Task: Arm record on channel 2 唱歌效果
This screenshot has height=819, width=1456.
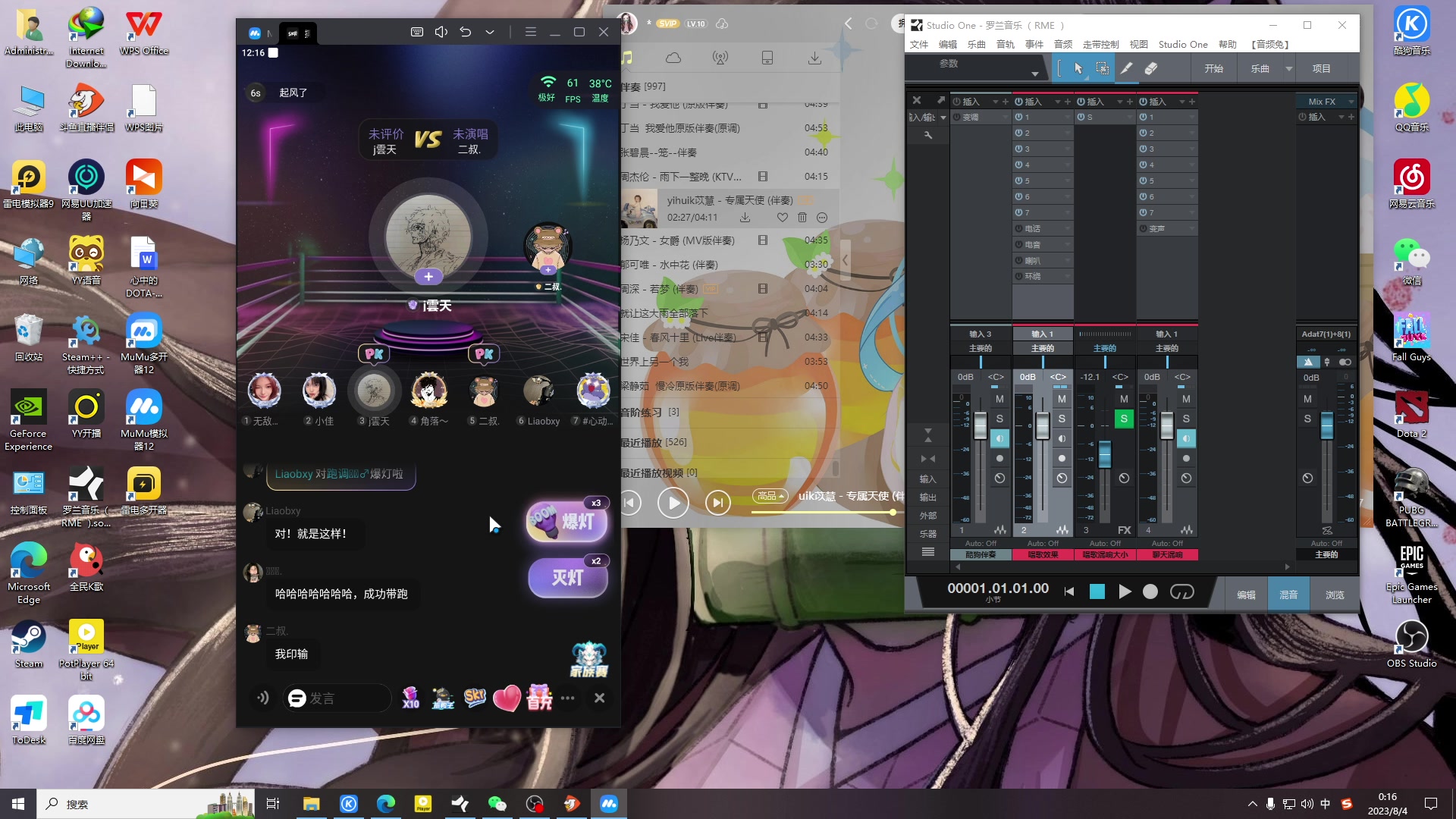Action: (1062, 458)
